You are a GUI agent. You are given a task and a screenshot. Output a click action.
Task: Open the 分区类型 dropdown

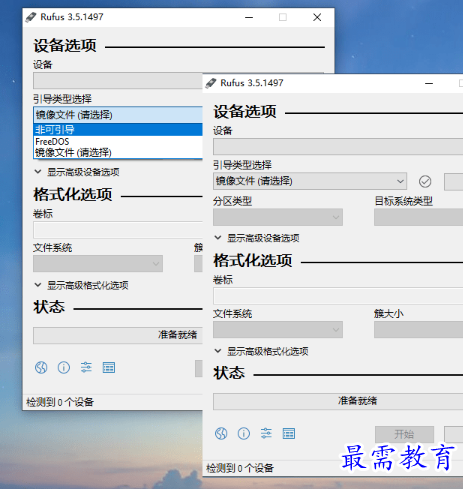pyautogui.click(x=278, y=217)
